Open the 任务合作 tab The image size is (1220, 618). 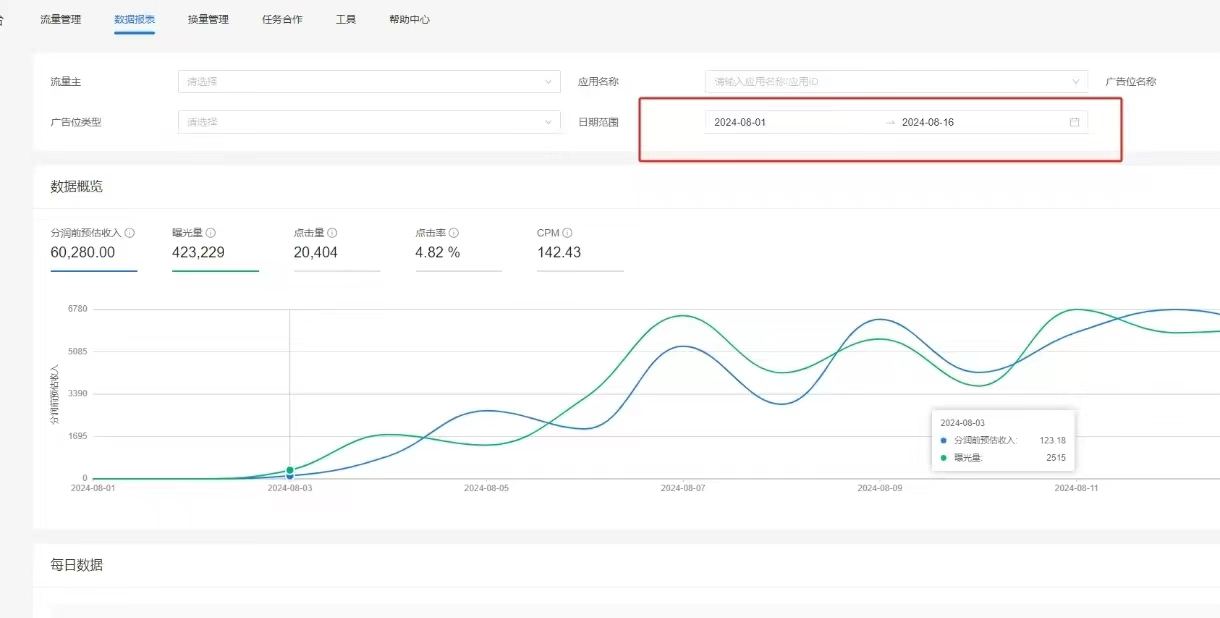point(282,19)
